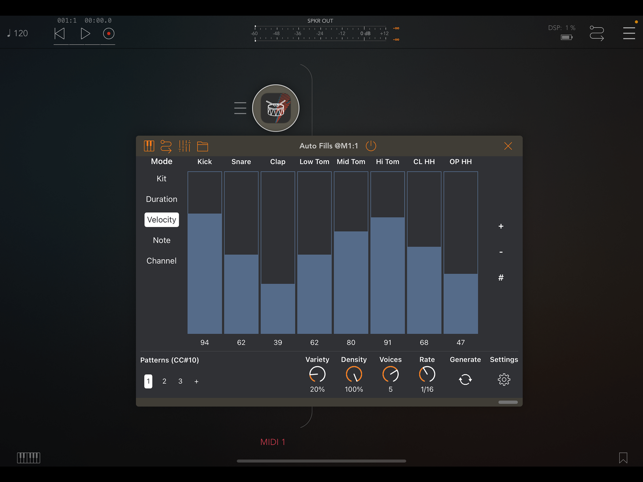Open the keyboard view icon in plugin header
The height and width of the screenshot is (482, 643).
149,146
